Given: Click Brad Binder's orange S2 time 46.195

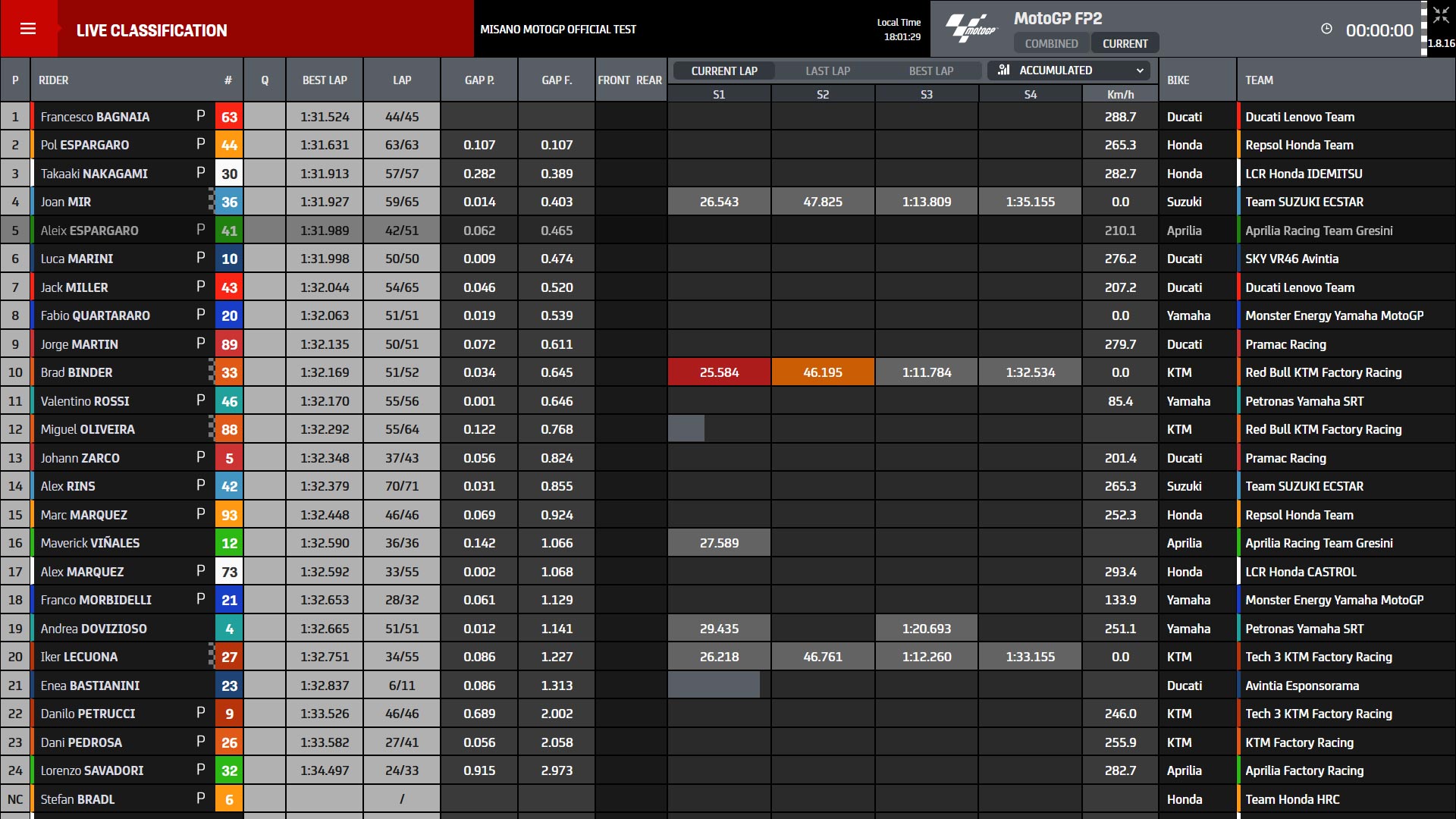Looking at the screenshot, I should point(823,372).
